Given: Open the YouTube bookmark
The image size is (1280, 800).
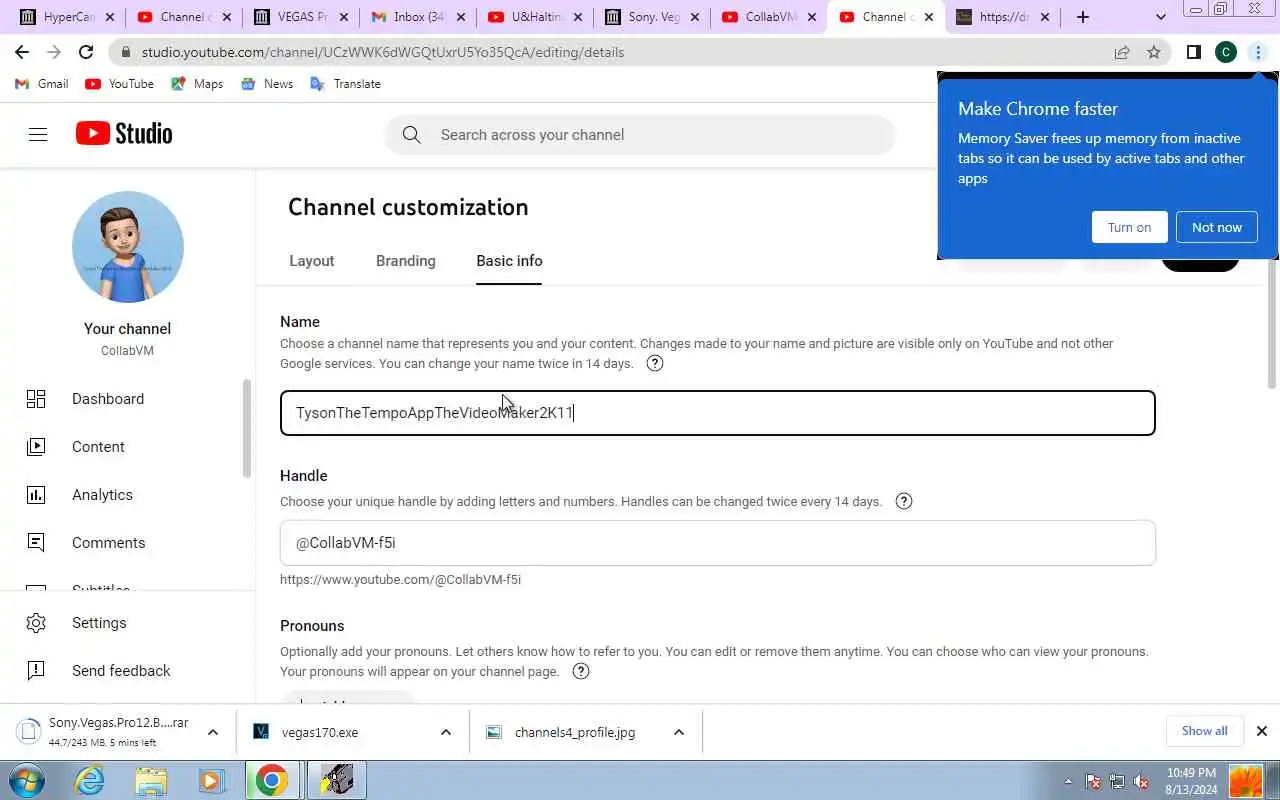Looking at the screenshot, I should click(120, 84).
